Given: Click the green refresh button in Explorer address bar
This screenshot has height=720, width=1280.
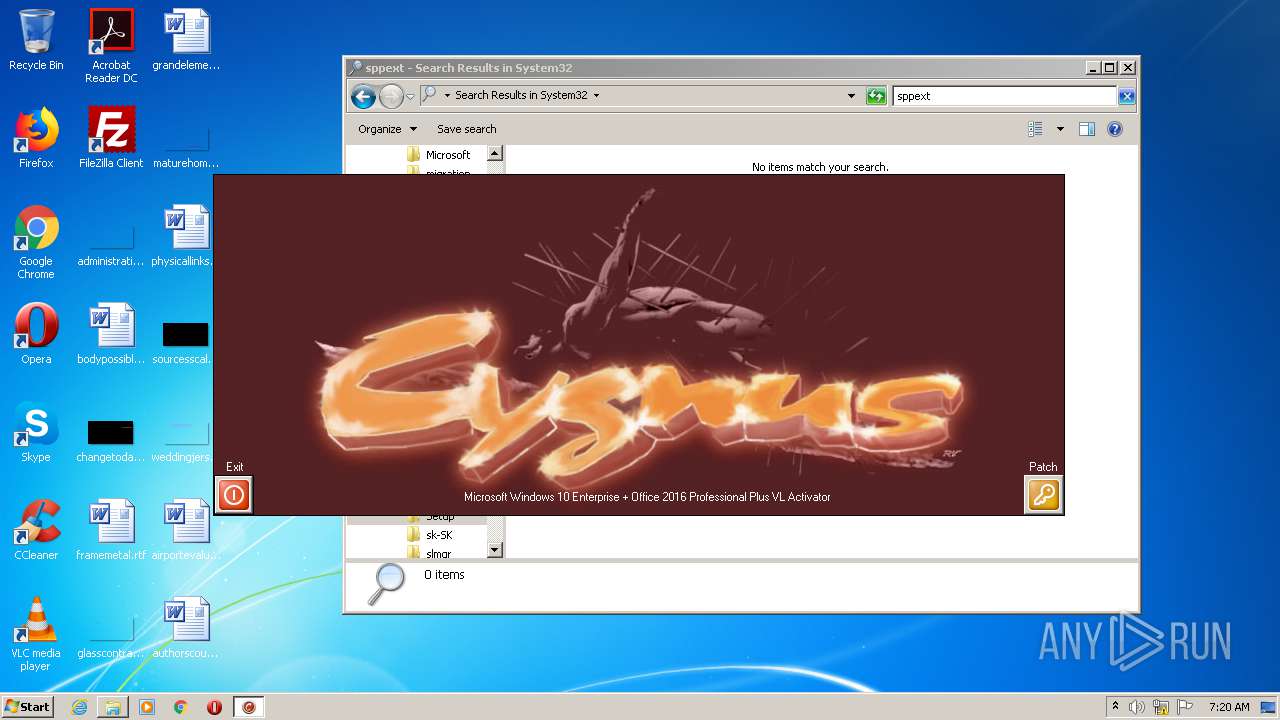Looking at the screenshot, I should pyautogui.click(x=876, y=96).
